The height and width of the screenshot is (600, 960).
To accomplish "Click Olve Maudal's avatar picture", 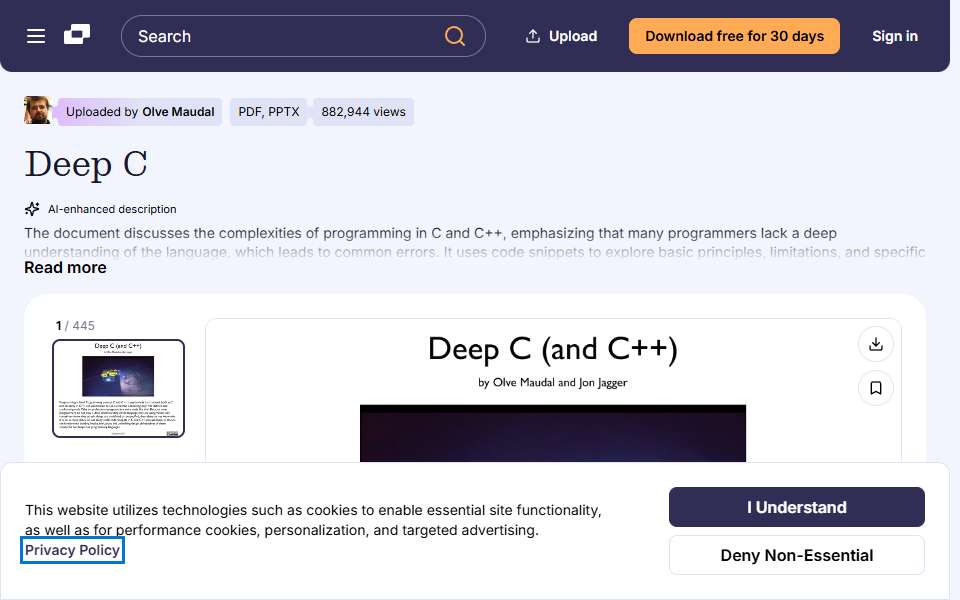I will tap(37, 110).
